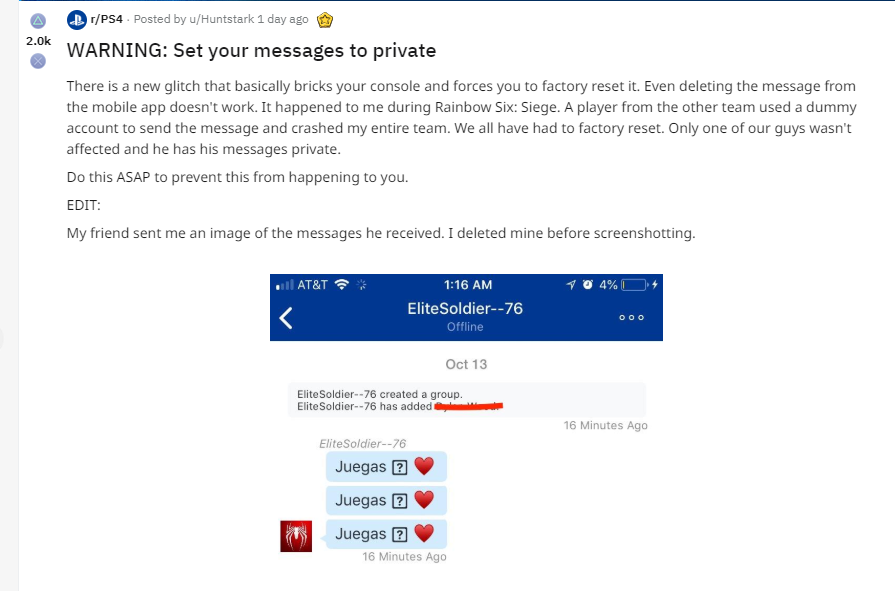The width and height of the screenshot is (895, 591).
Task: Open the post title 'WARNING: Set your messages to private'
Action: pos(251,50)
